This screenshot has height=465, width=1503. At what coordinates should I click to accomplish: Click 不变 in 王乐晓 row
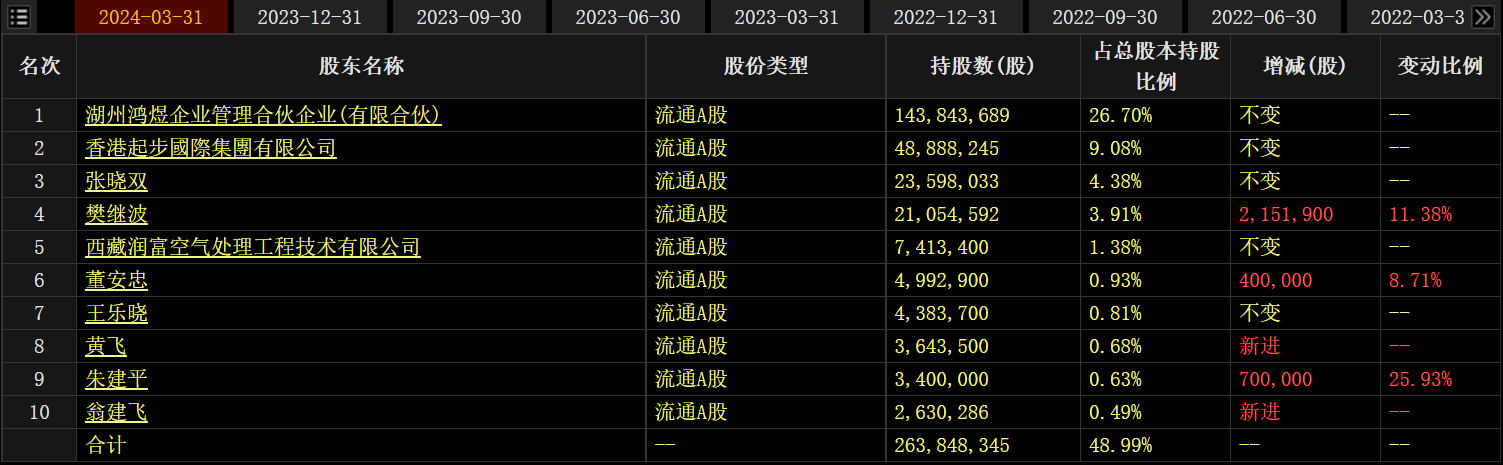[x=1260, y=313]
